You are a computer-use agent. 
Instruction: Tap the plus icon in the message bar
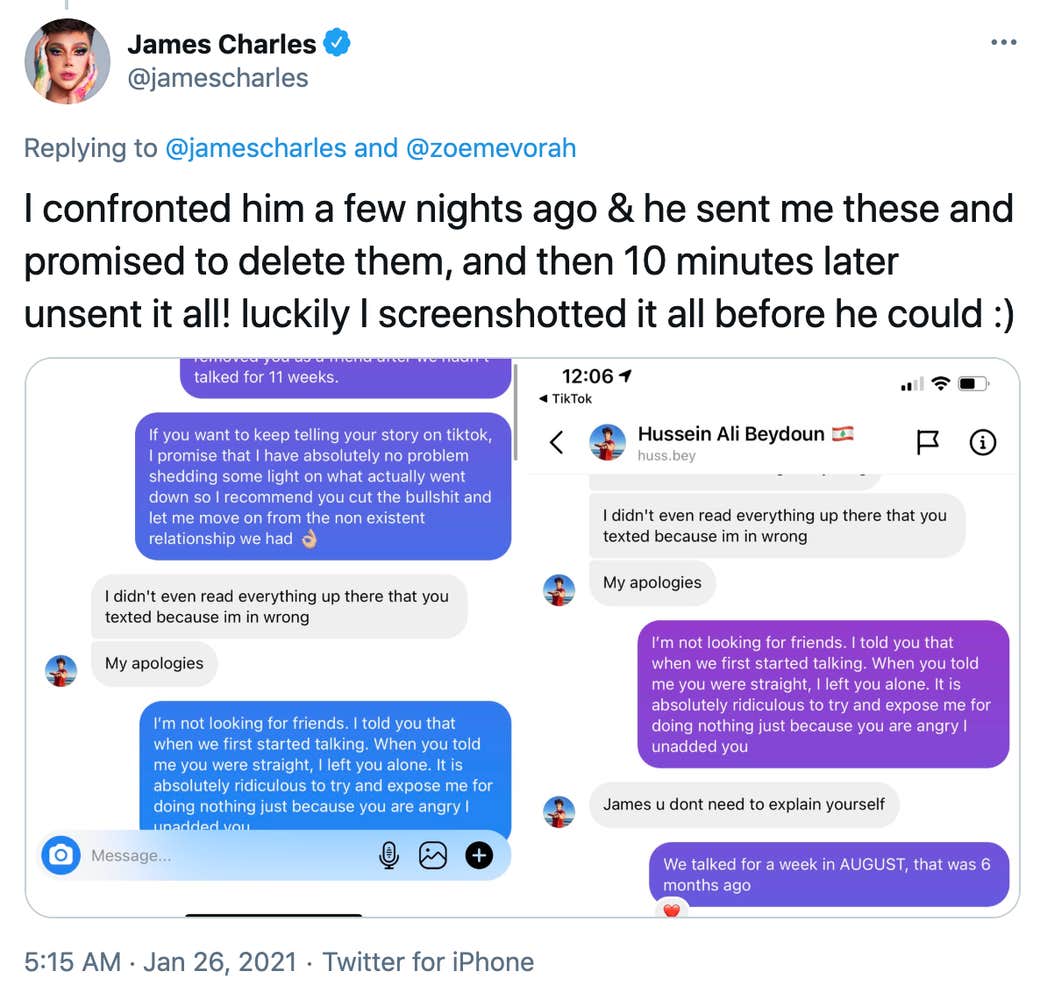[479, 856]
